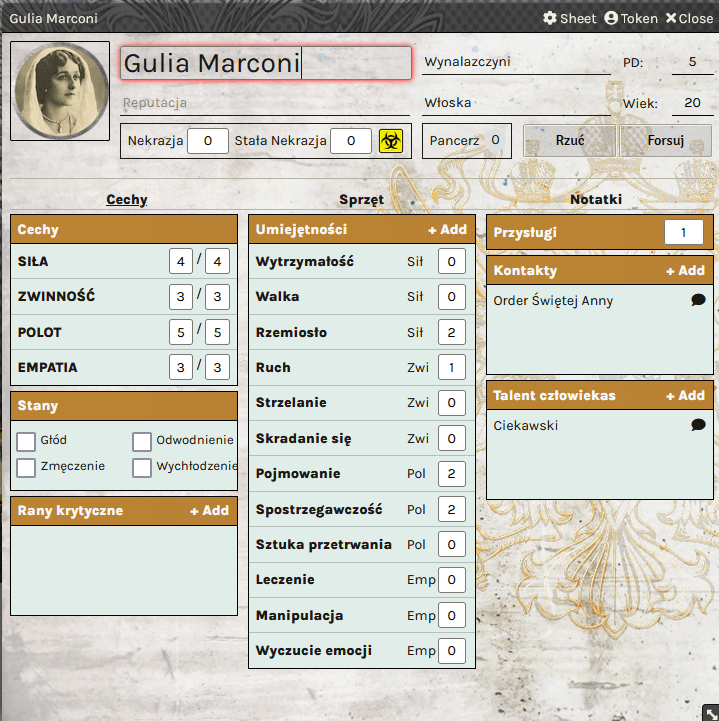719x721 pixels.
Task: Enable the Odwodnienie checkbox
Action: click(x=142, y=441)
